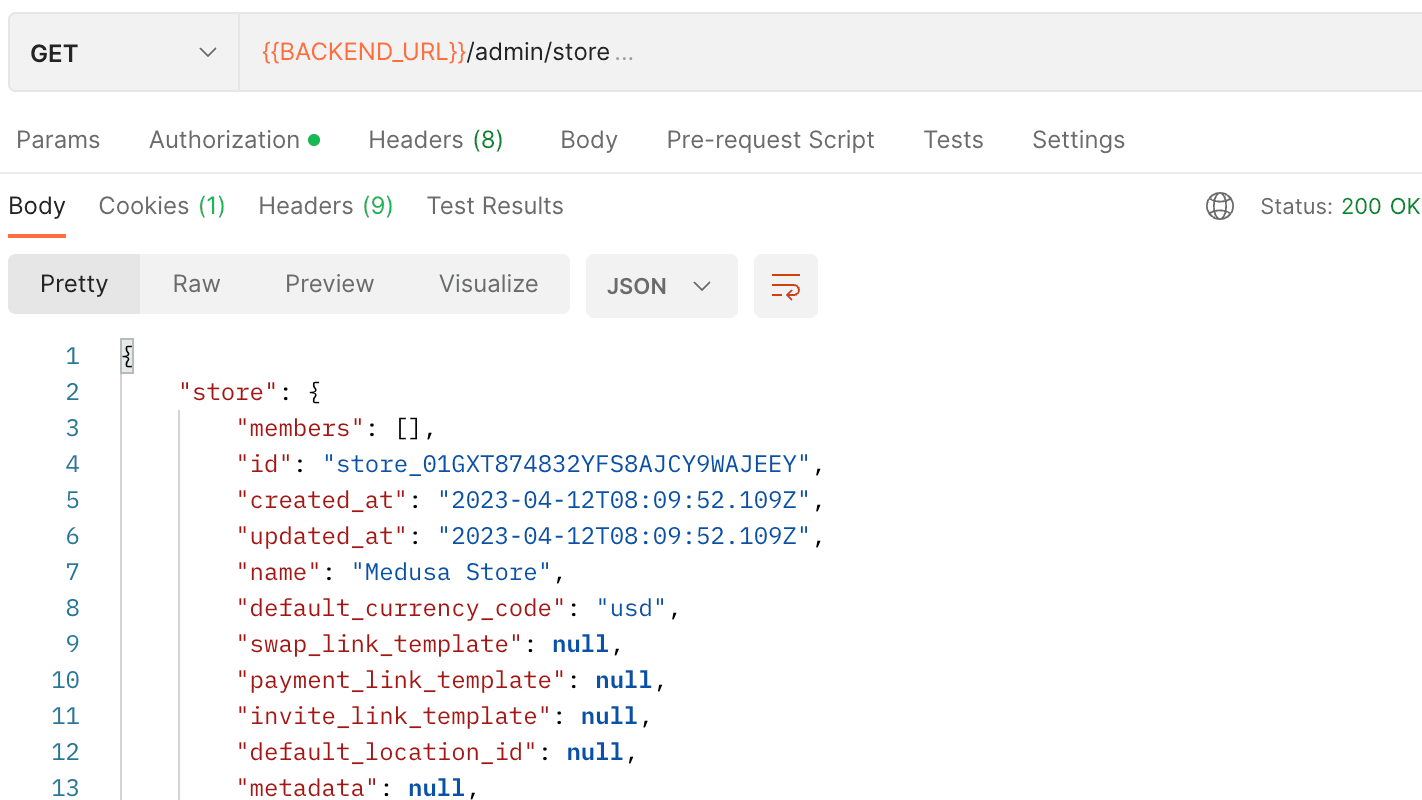Open the Test Results tab
The width and height of the screenshot is (1422, 800).
coord(494,205)
